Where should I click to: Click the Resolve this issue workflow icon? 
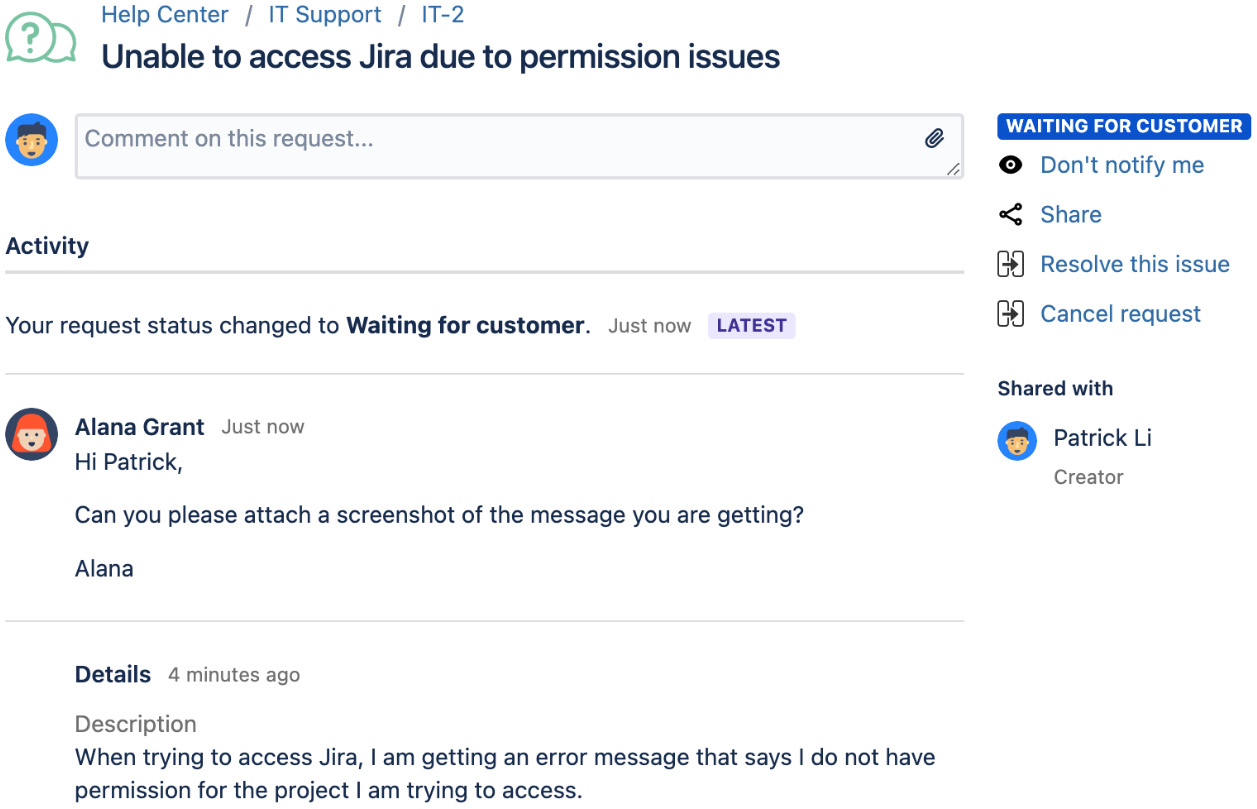tap(1011, 263)
